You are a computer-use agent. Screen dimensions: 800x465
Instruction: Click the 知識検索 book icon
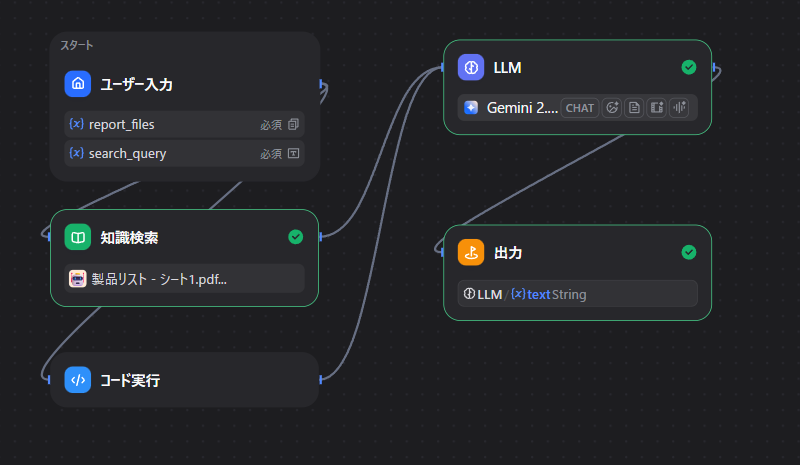click(78, 237)
